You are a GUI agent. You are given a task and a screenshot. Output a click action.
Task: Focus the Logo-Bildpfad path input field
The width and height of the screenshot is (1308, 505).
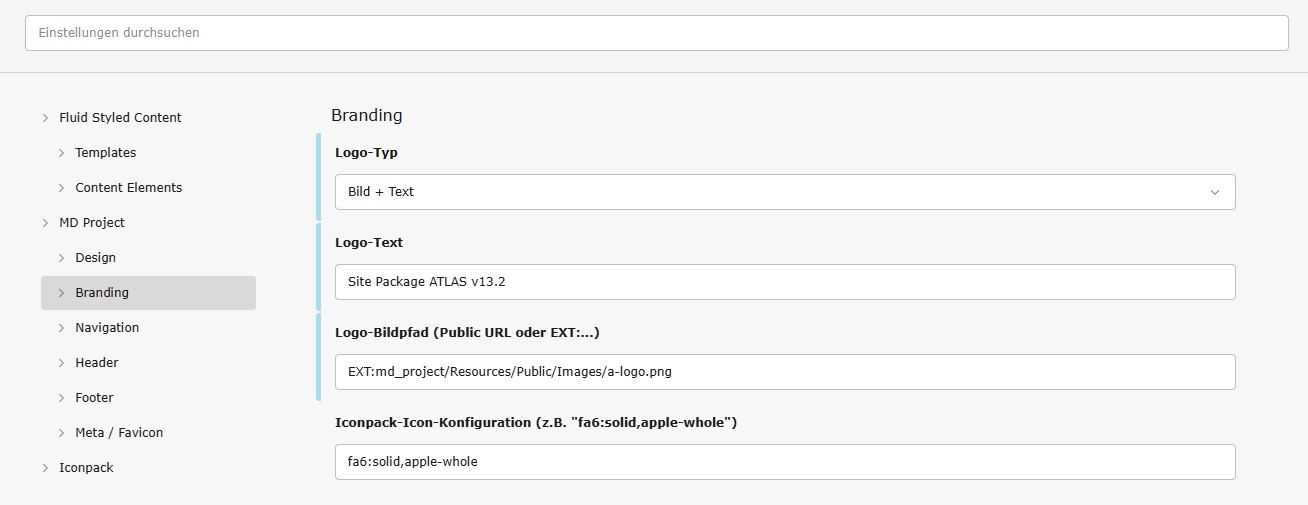[x=784, y=372]
